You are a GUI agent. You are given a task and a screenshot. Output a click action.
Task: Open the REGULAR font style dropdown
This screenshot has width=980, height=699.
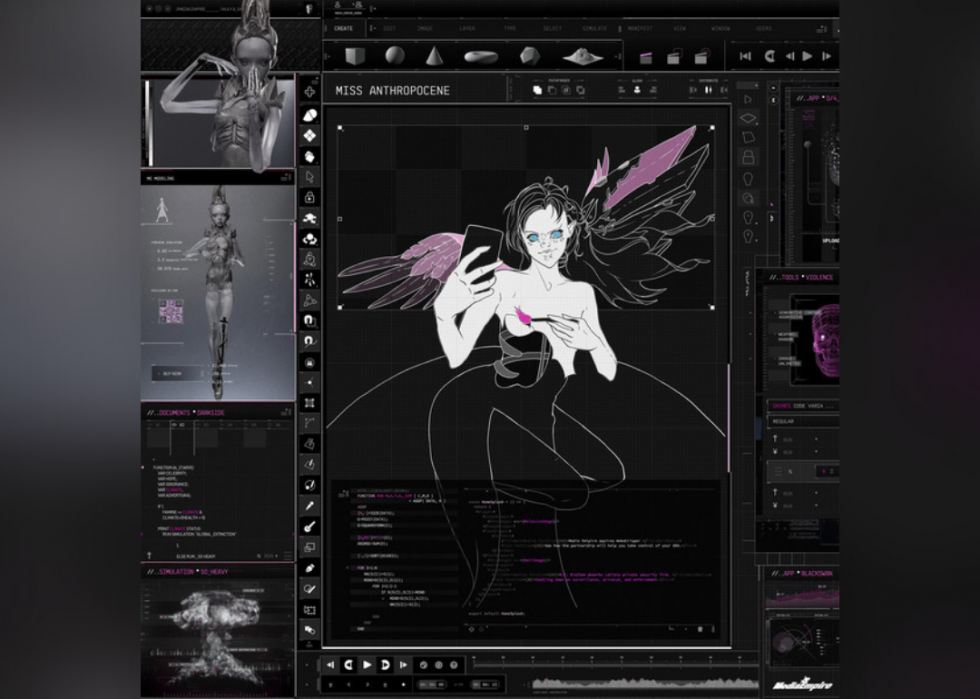803,421
